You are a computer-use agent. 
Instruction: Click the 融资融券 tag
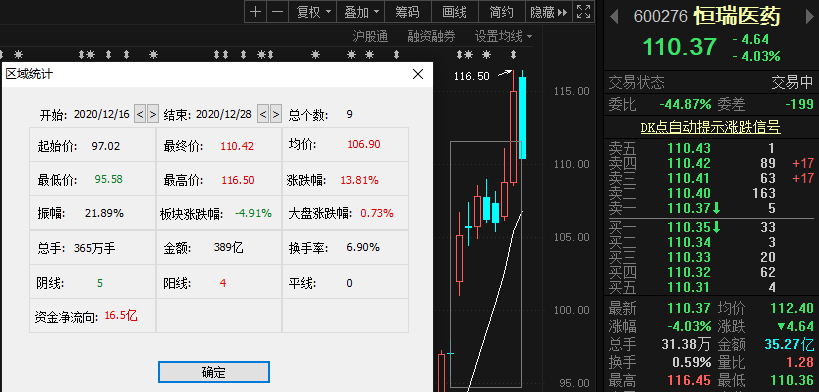coord(431,37)
